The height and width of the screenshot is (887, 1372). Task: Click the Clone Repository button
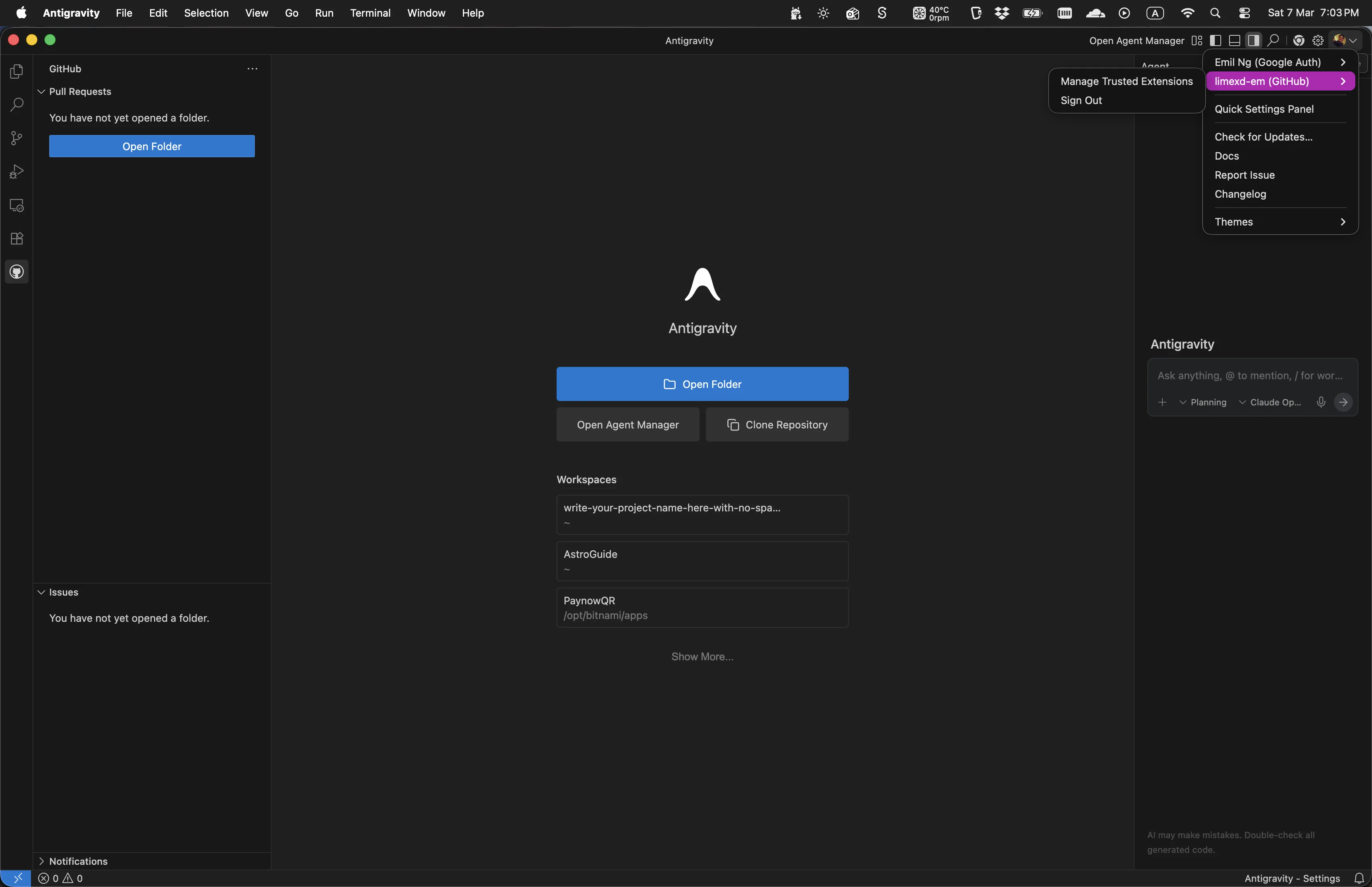(x=777, y=424)
